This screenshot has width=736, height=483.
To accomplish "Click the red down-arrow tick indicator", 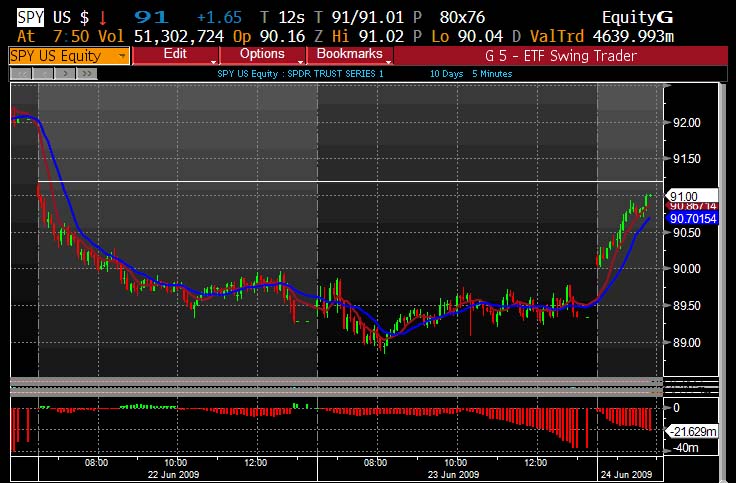I will click(x=102, y=18).
